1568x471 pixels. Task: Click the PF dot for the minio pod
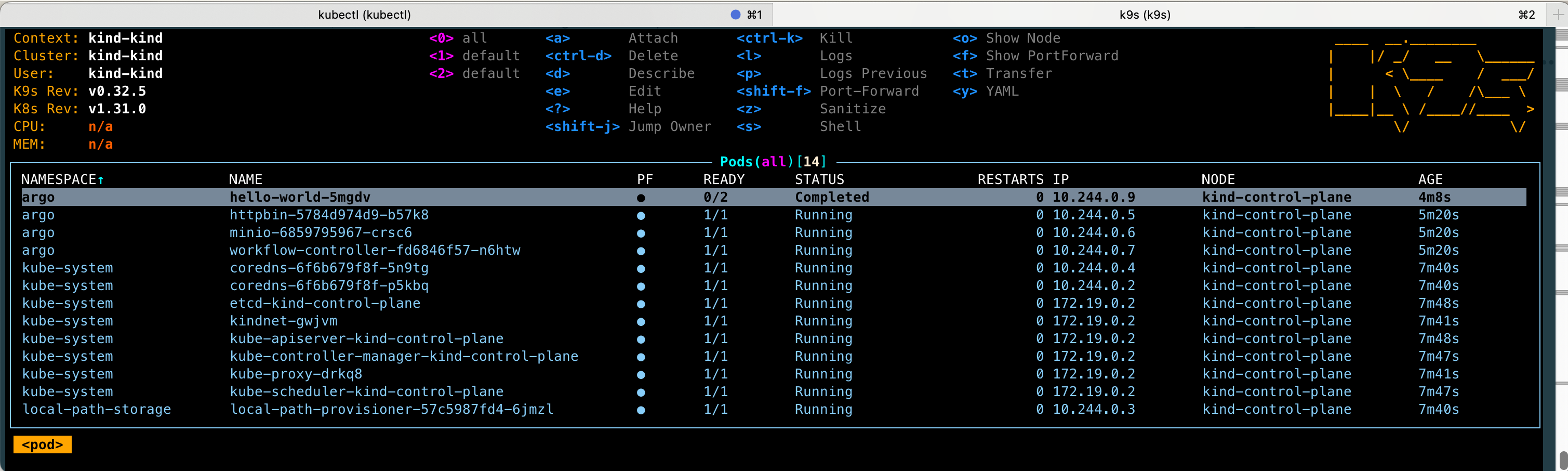pyautogui.click(x=642, y=232)
